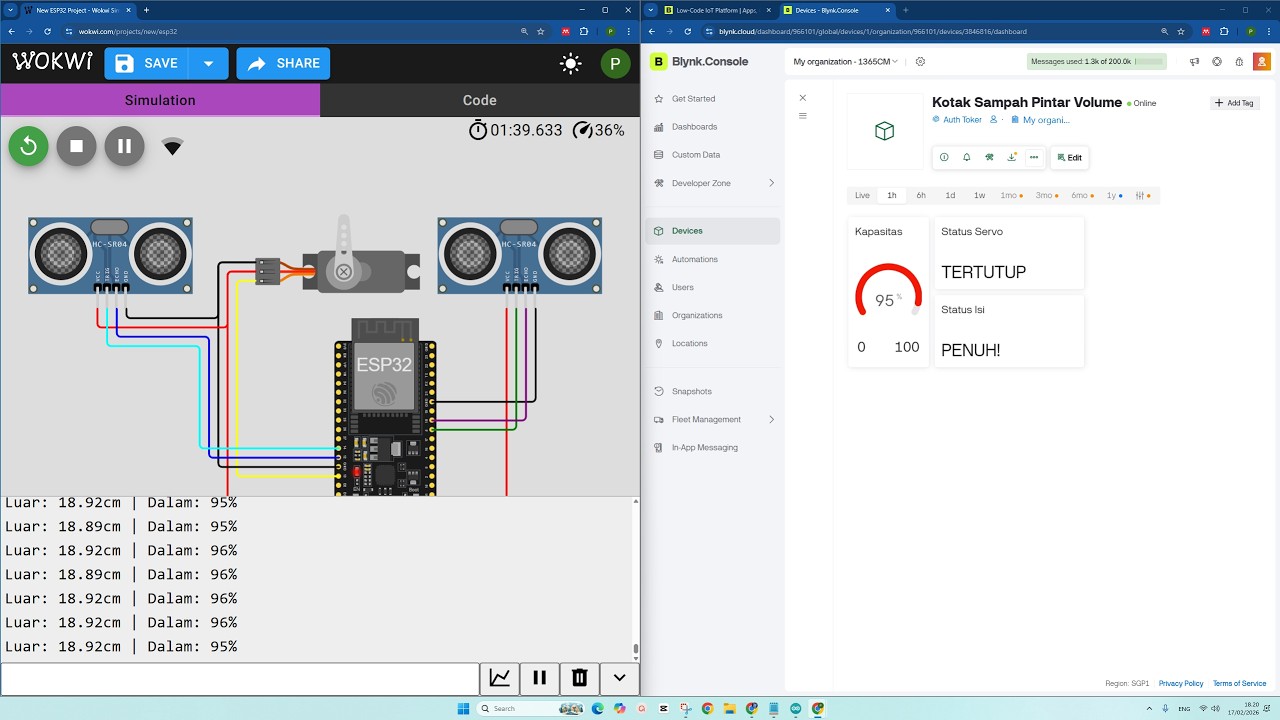This screenshot has height=720, width=1280.
Task: Open the serial plotter chart icon
Action: [500, 678]
